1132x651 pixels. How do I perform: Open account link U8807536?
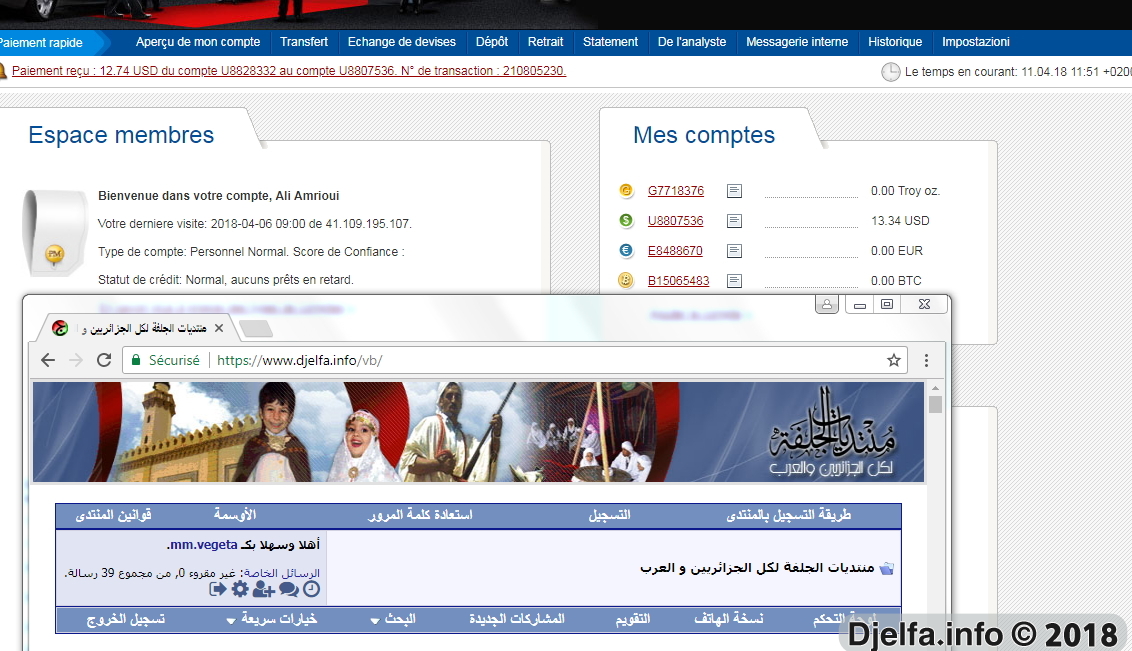pyautogui.click(x=676, y=220)
